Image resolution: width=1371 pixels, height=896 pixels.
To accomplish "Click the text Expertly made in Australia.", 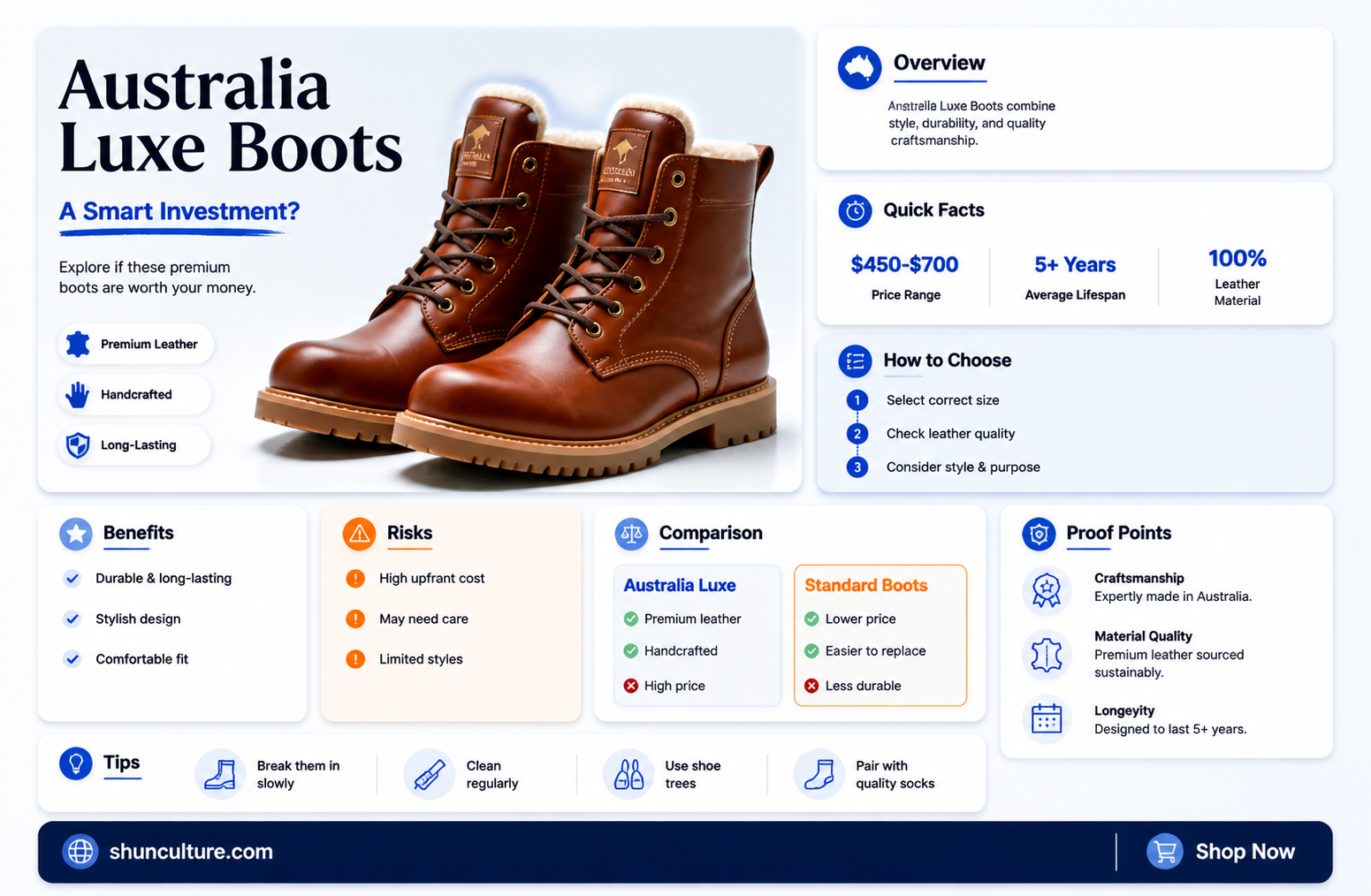I will pos(1173,596).
